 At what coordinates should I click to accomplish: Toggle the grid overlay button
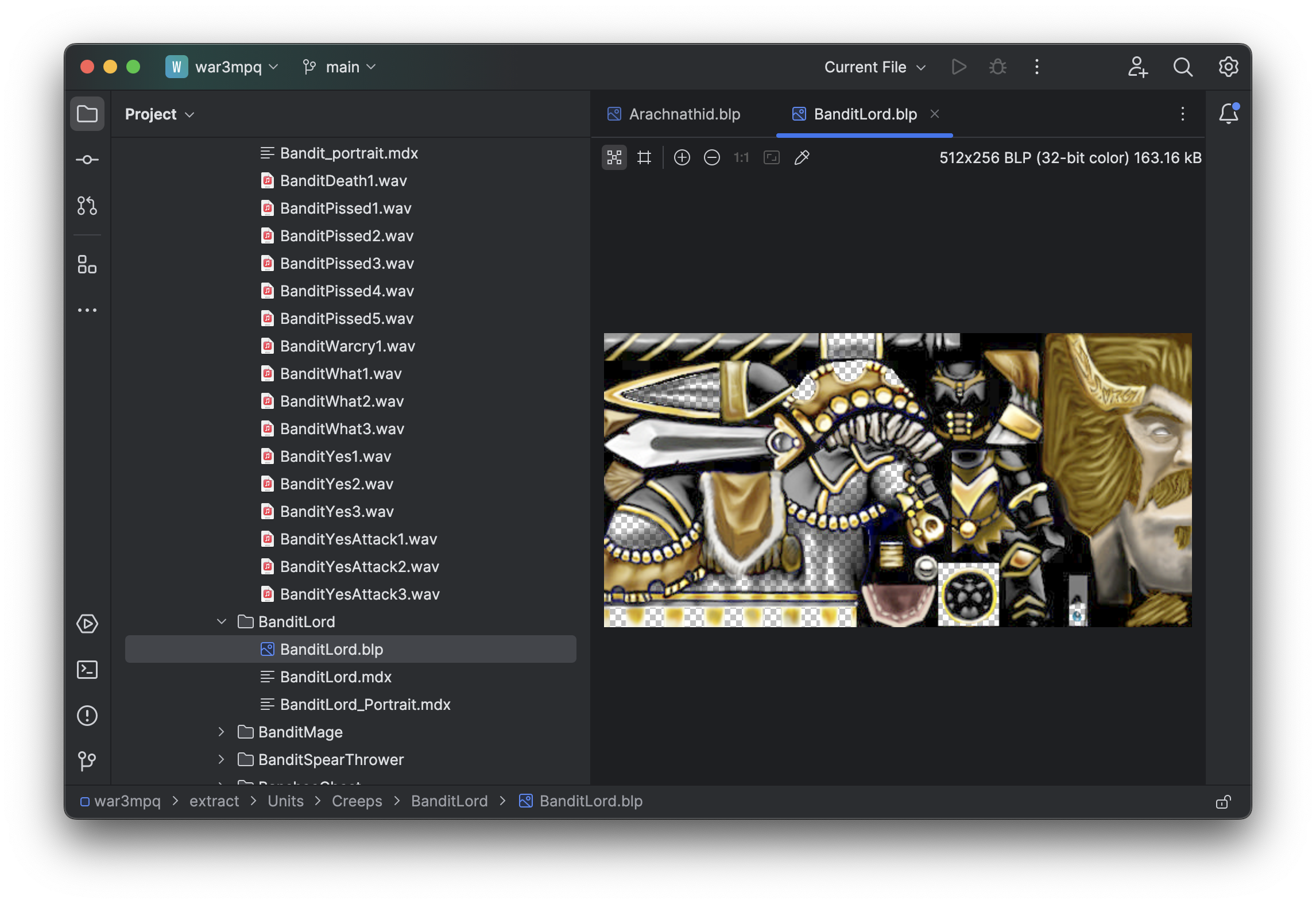644,157
